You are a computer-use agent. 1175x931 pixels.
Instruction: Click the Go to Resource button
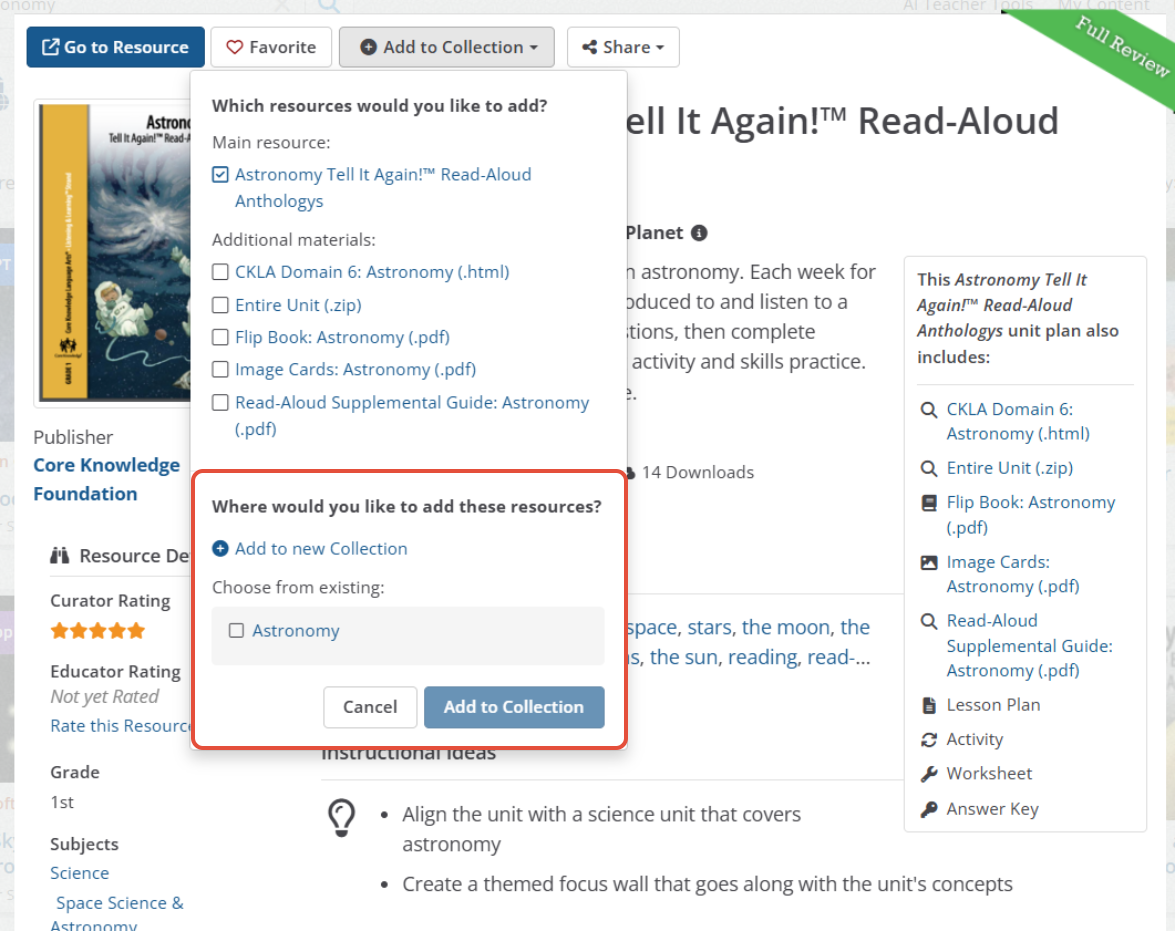(115, 47)
